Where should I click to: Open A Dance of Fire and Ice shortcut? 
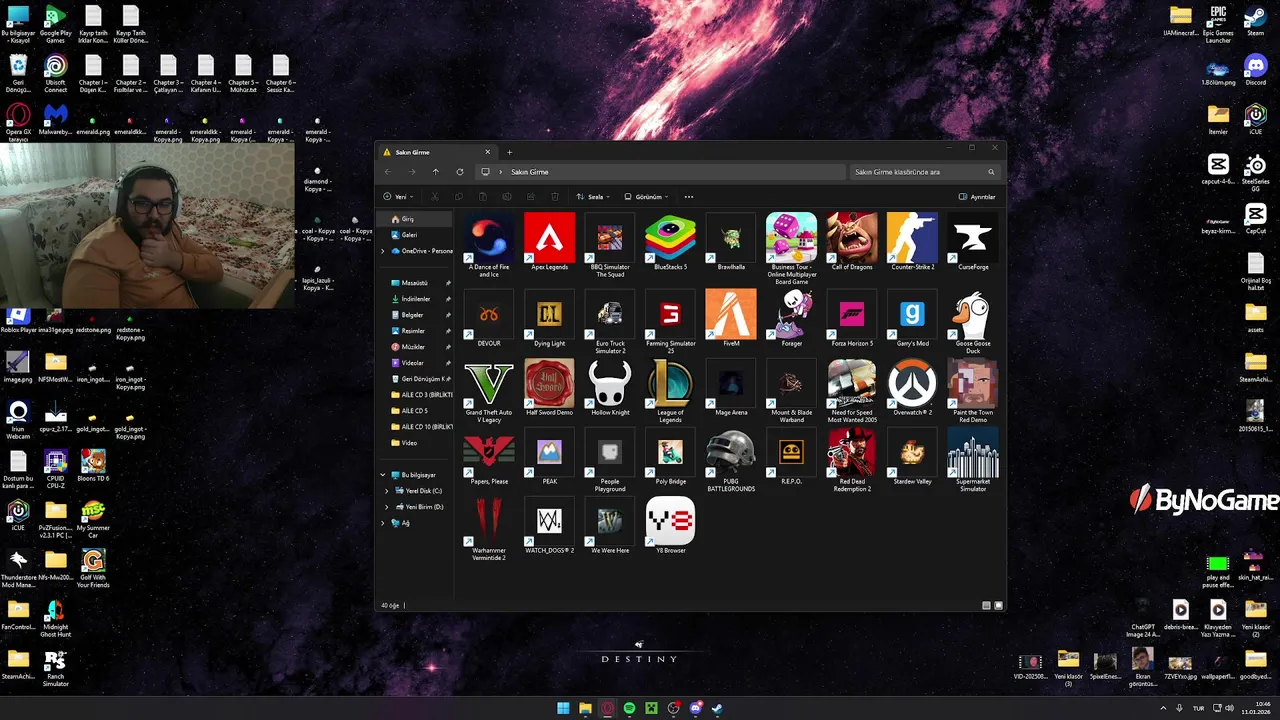tap(489, 245)
